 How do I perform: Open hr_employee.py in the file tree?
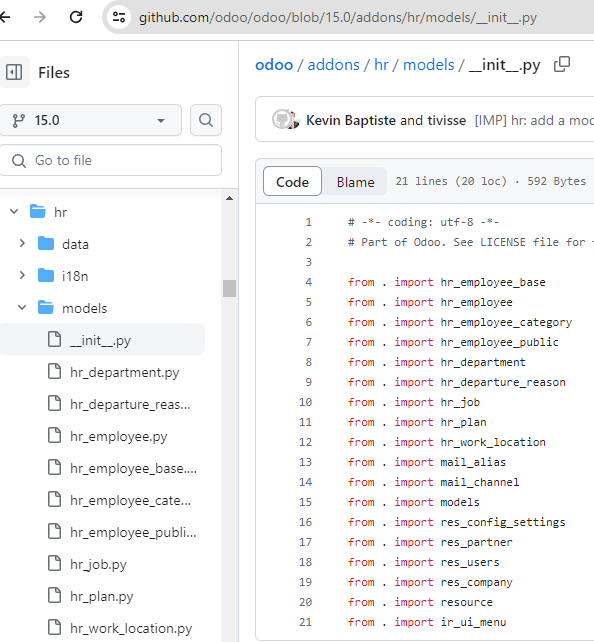(118, 436)
